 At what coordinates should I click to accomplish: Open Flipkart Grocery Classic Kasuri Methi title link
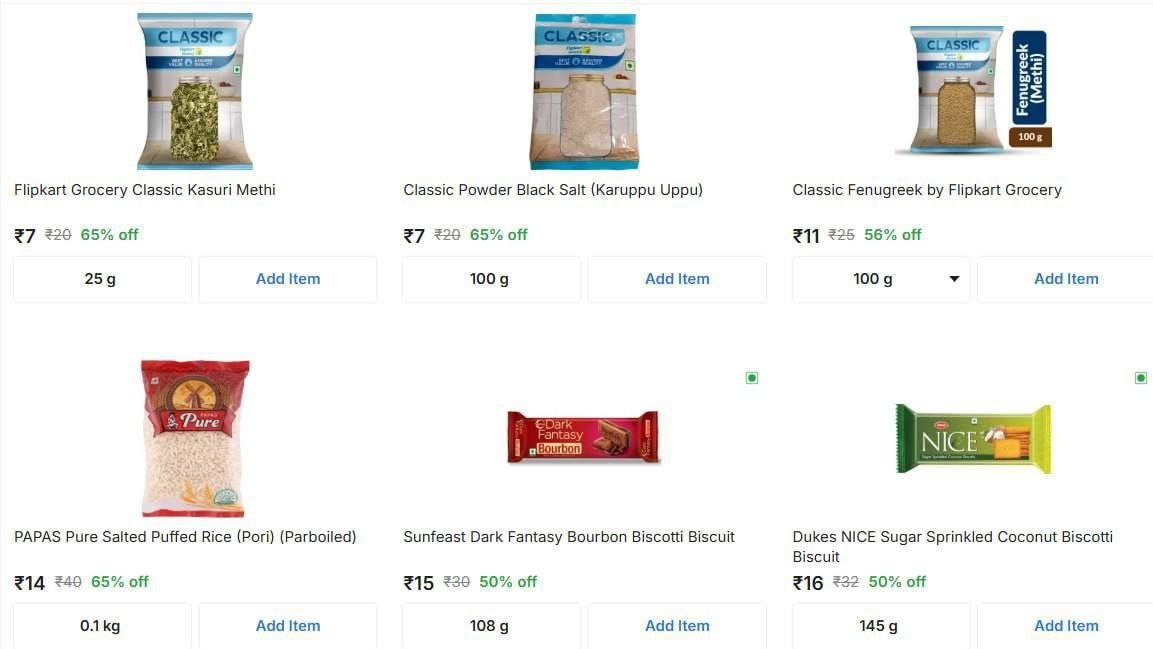click(x=145, y=190)
